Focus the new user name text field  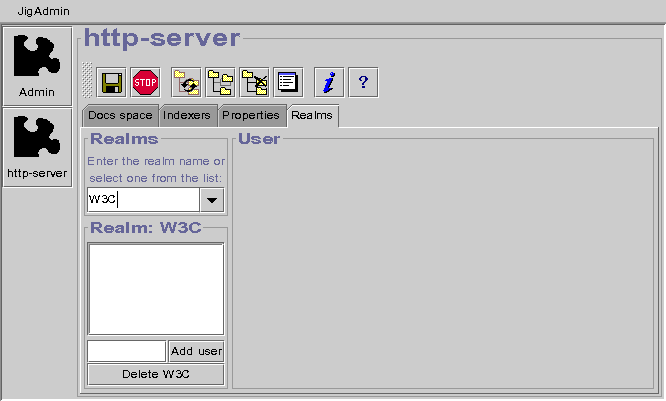(126, 351)
